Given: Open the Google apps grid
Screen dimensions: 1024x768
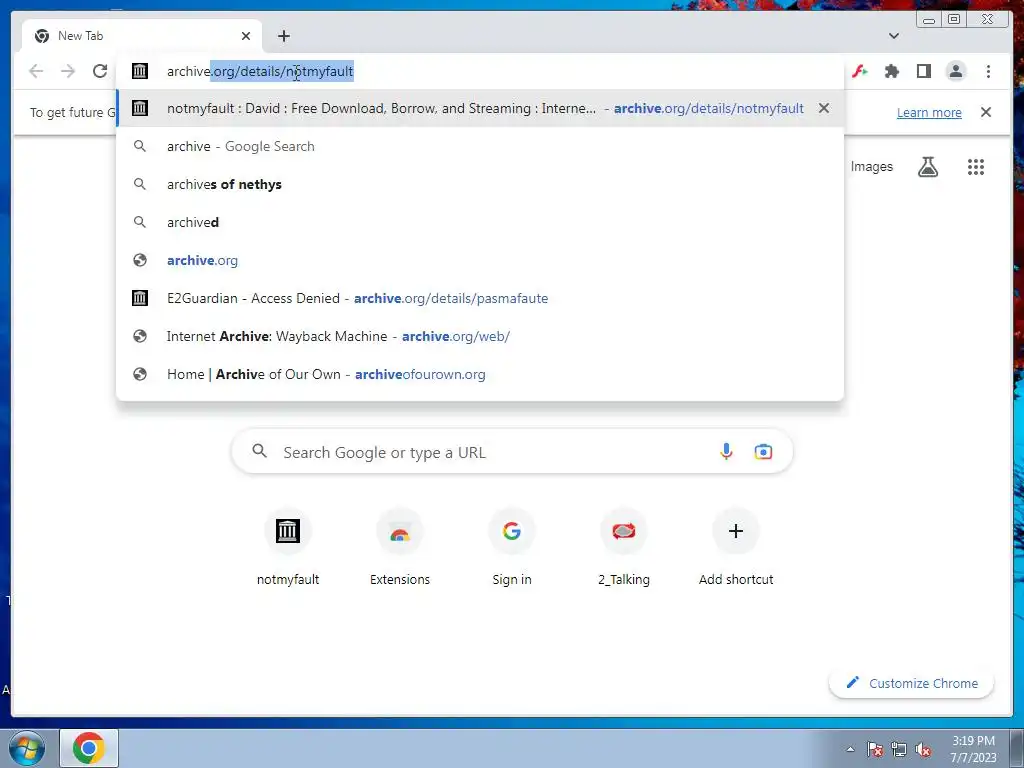Looking at the screenshot, I should (x=976, y=167).
